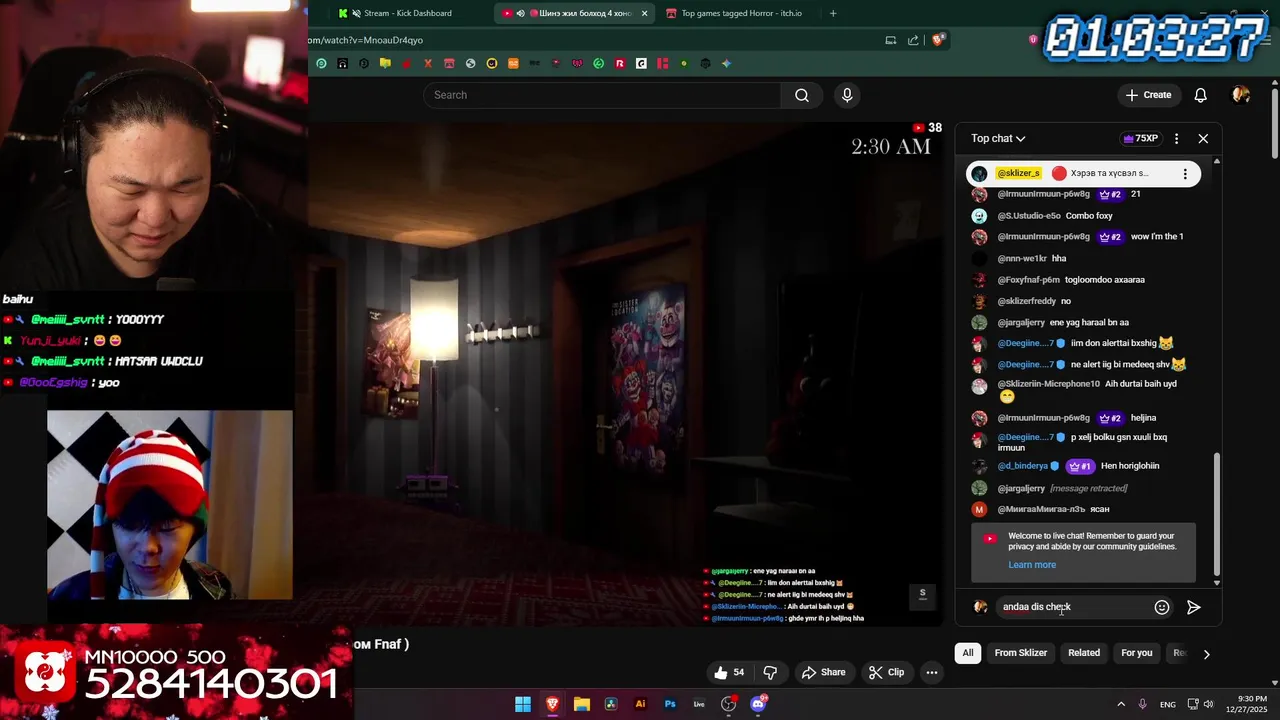Send the chat message
1280x720 pixels.
tap(1194, 607)
